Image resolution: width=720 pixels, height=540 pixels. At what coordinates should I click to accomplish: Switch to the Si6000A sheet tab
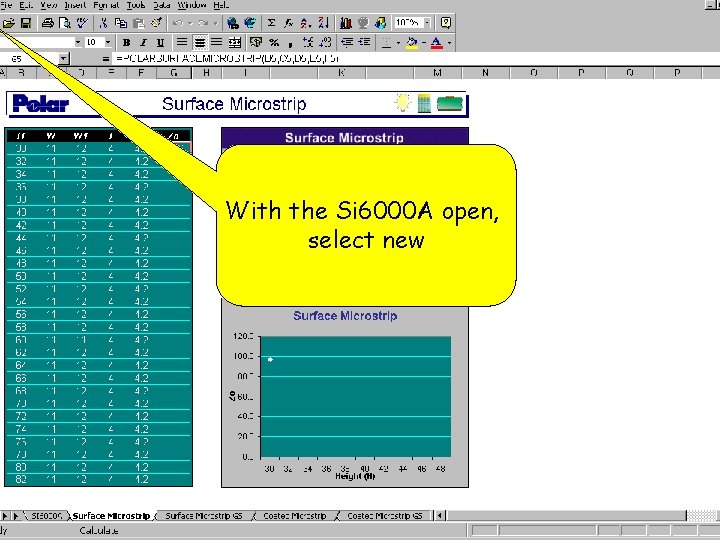point(46,516)
